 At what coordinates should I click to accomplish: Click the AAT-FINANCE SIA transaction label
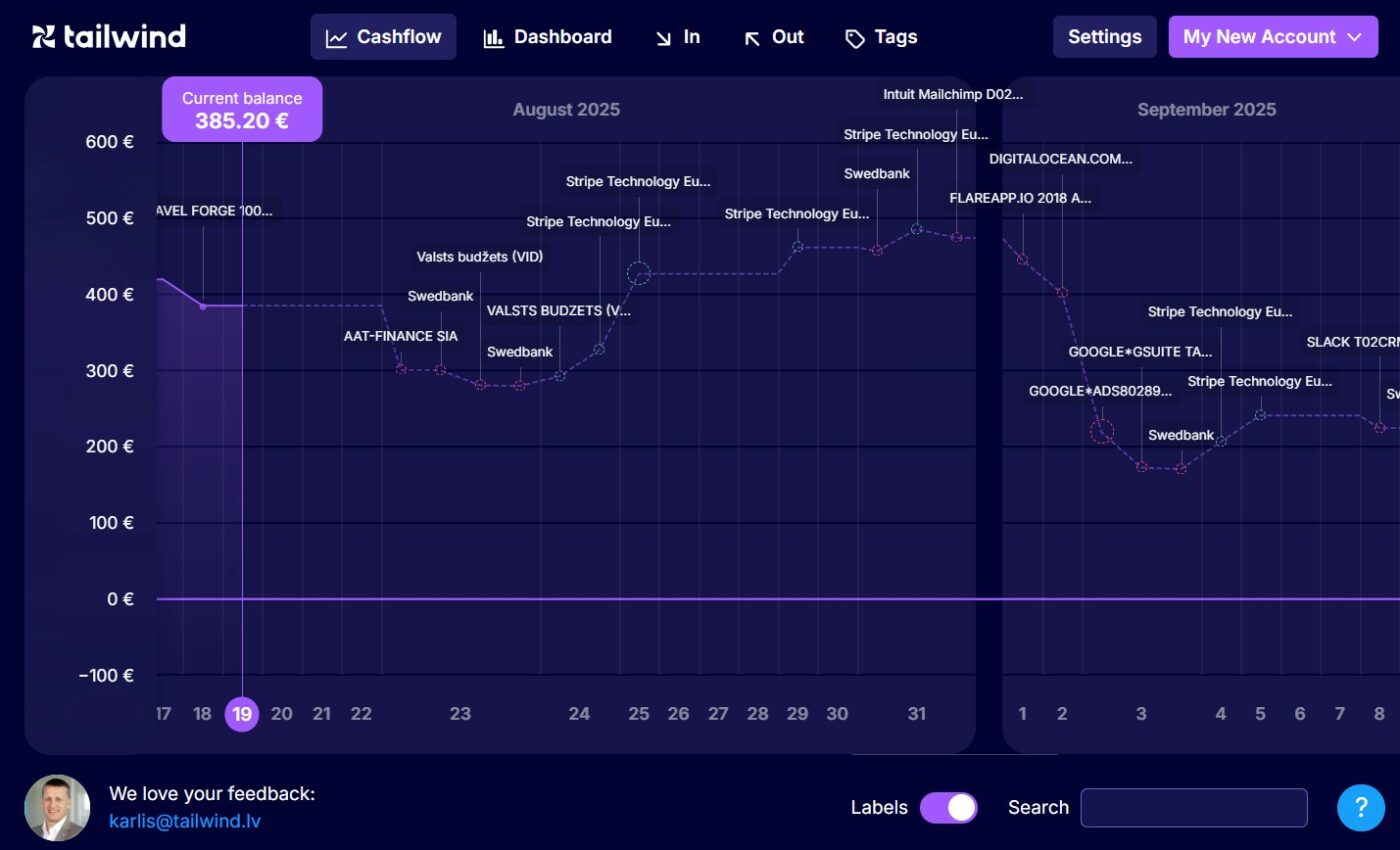[x=401, y=336]
